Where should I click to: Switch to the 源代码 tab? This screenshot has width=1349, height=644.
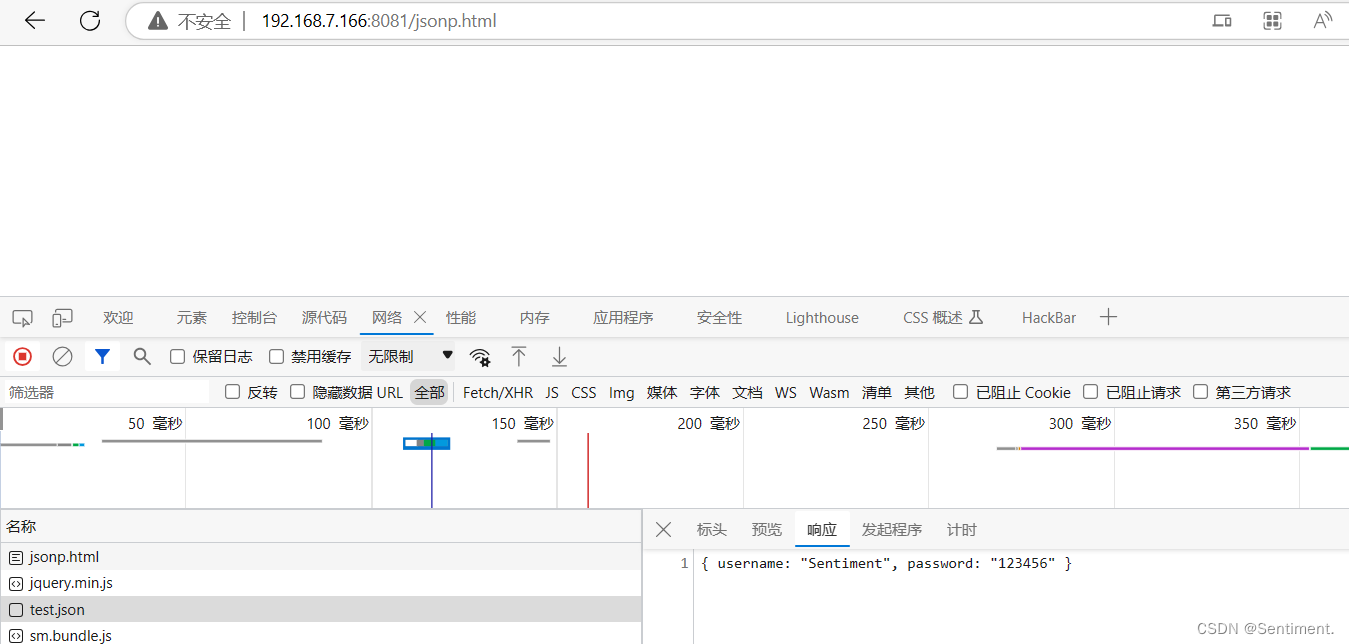tap(324, 318)
